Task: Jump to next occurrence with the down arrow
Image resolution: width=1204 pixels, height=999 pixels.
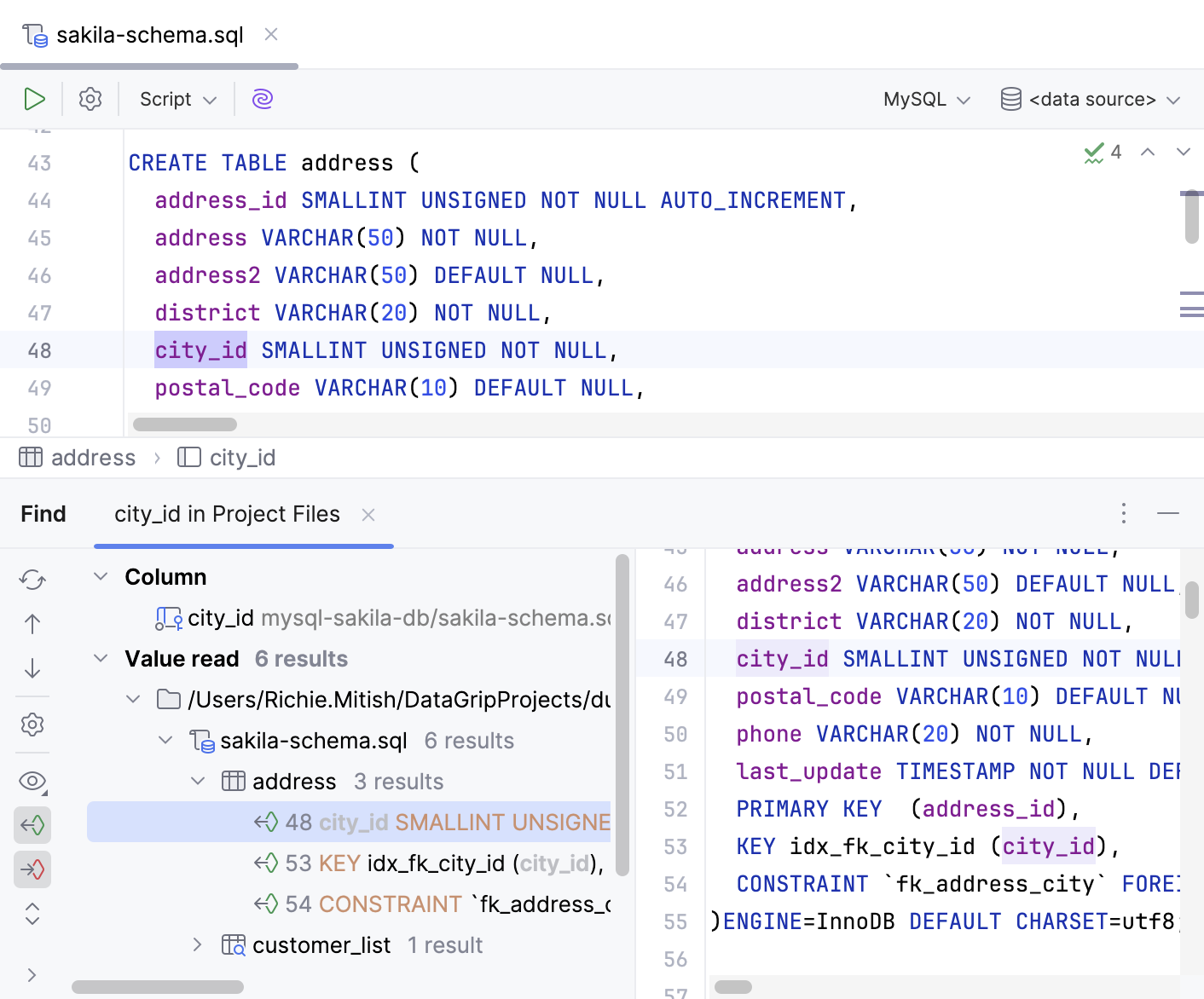Action: coord(32,668)
